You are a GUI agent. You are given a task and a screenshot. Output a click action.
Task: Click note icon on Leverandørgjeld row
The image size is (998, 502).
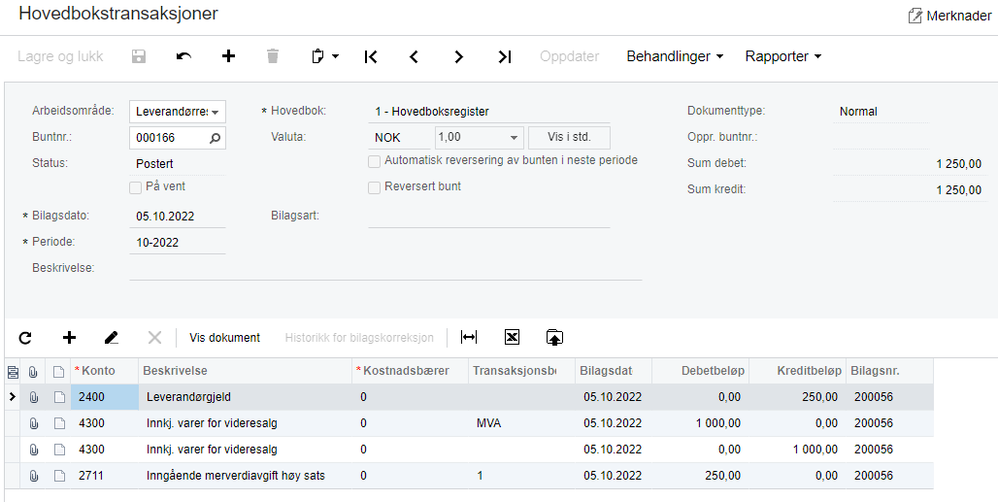tap(59, 397)
